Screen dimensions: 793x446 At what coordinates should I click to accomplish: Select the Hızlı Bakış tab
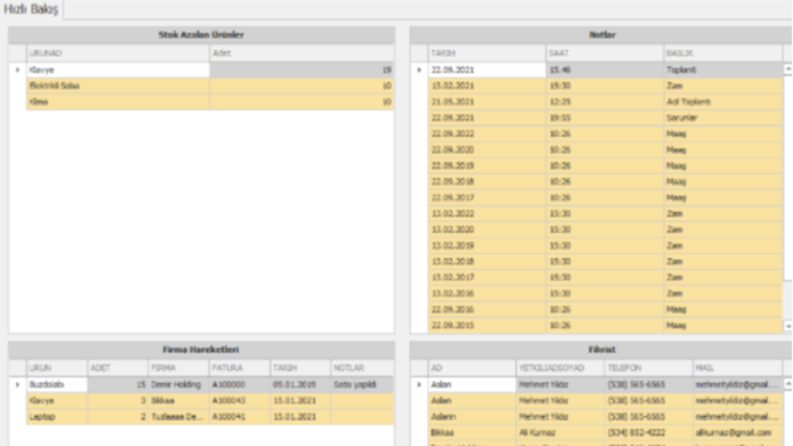pos(31,9)
